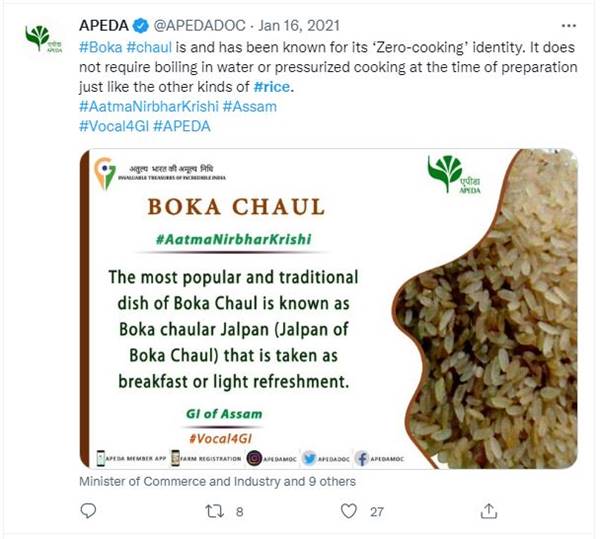Share the tweet via share icon

tap(489, 511)
